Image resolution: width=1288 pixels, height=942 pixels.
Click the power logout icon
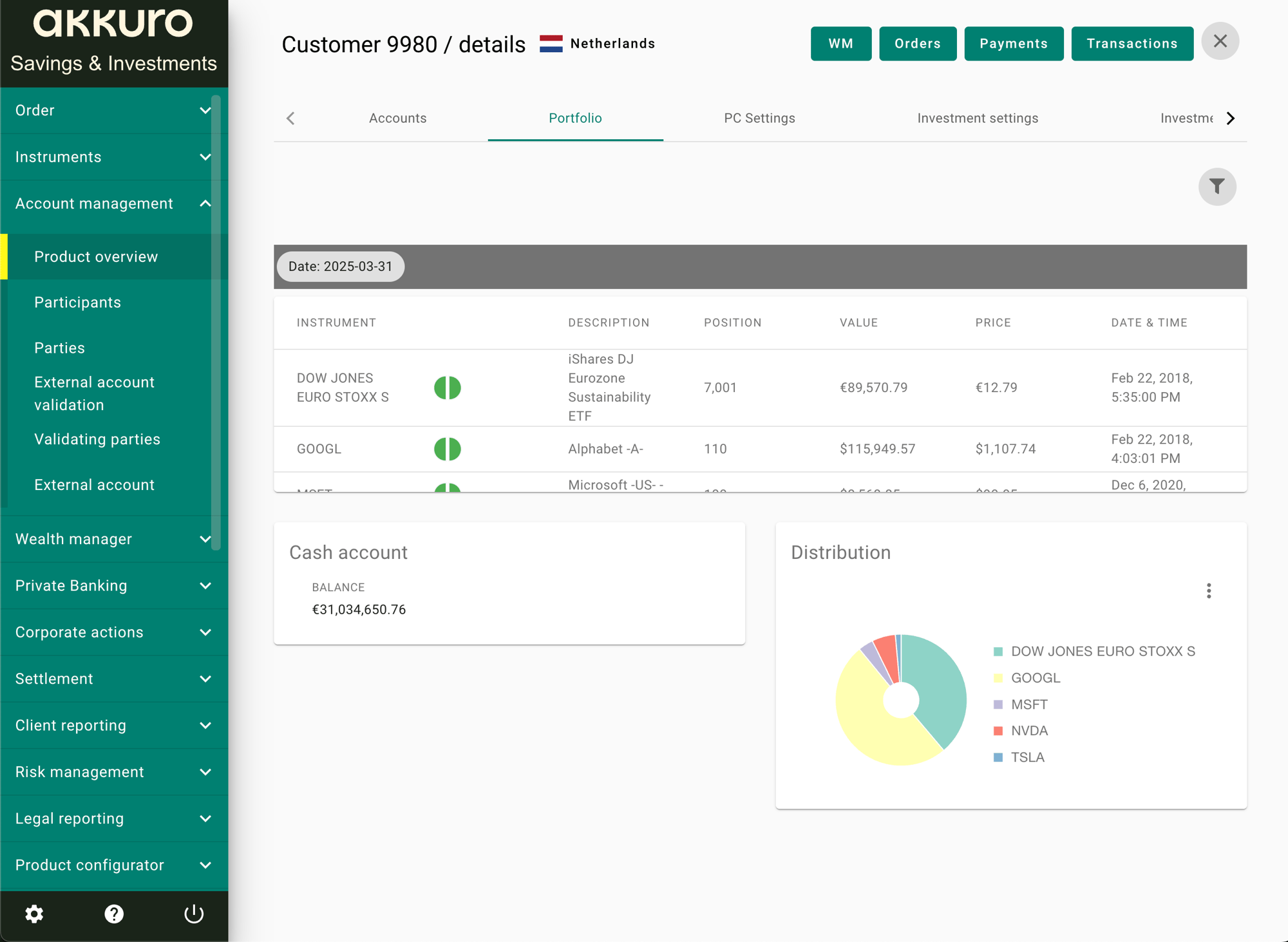194,914
